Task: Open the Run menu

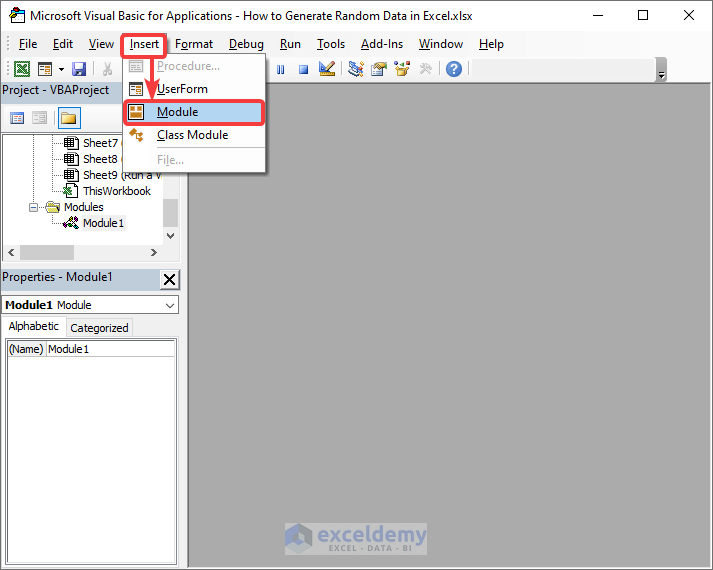Action: 290,44
